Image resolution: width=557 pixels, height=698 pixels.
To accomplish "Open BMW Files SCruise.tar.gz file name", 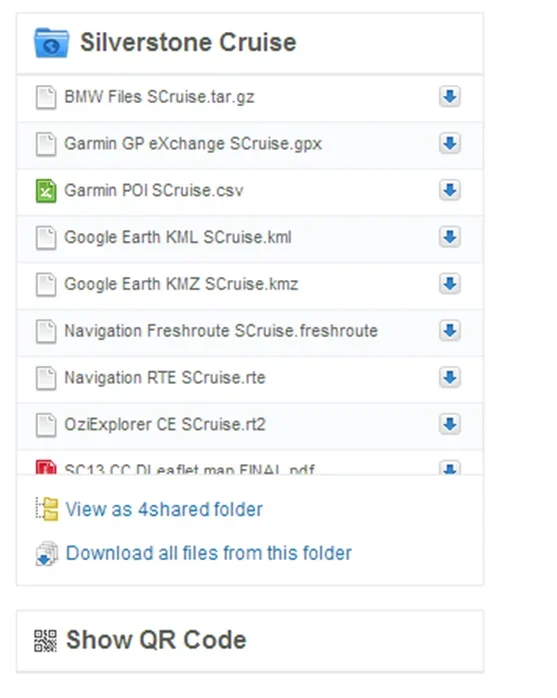I will click(159, 97).
